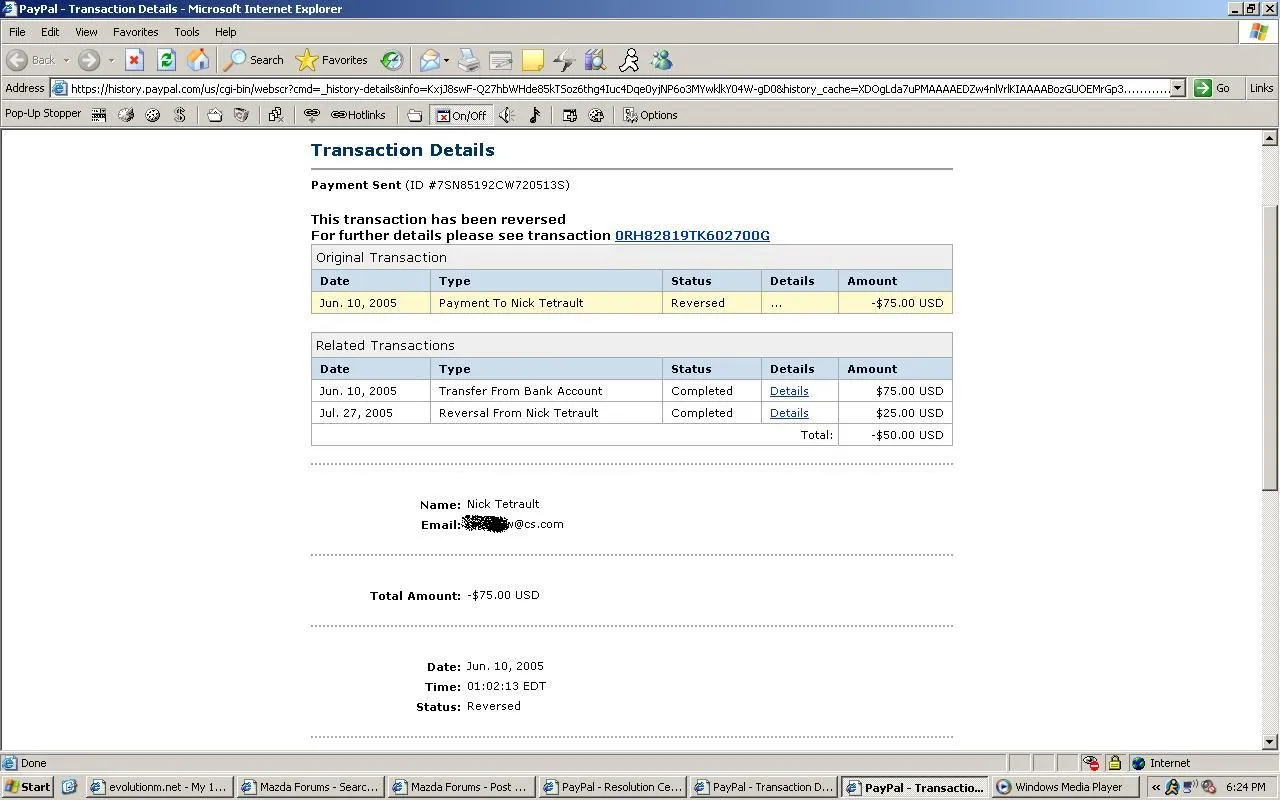
Task: Click the folder icon left of On/Off
Action: coord(414,115)
